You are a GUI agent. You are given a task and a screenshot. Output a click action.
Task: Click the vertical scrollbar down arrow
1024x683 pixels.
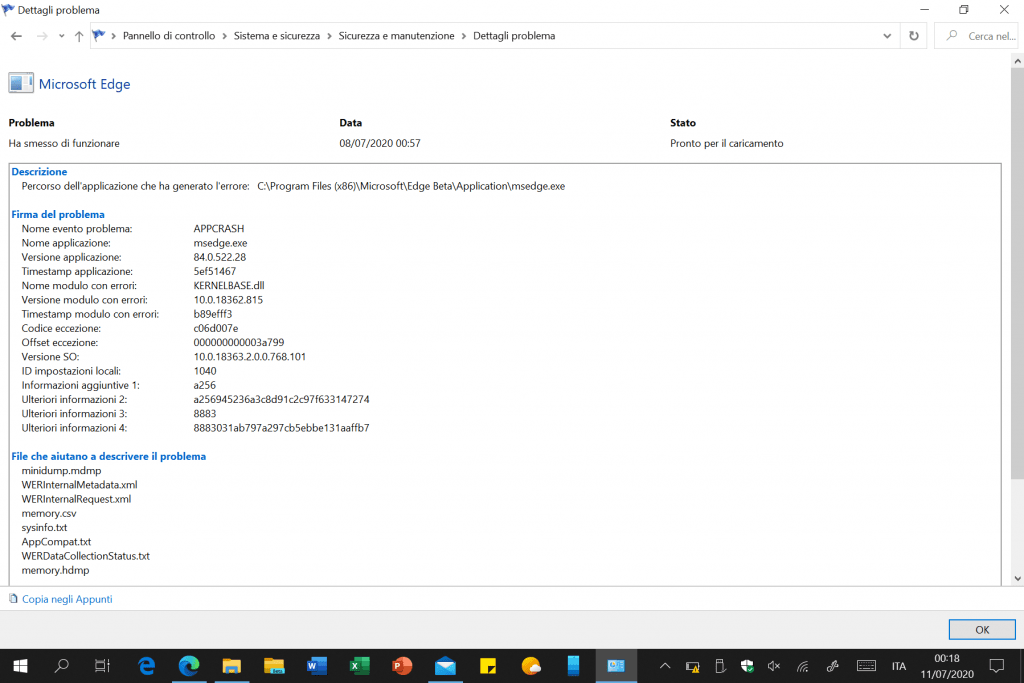coord(1016,578)
